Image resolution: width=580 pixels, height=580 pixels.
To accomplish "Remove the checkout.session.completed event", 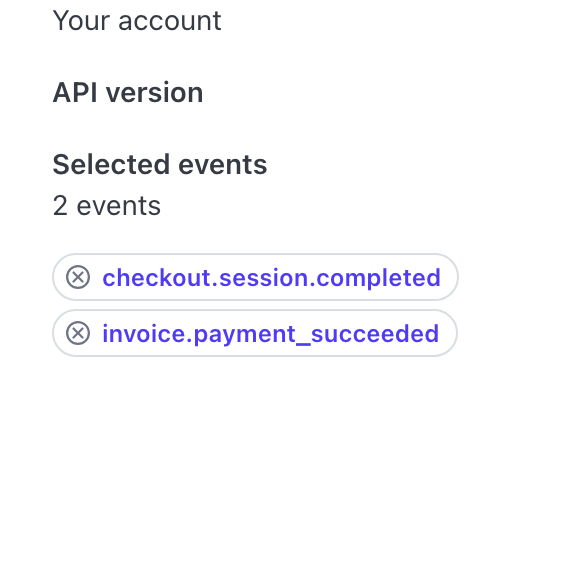I will [x=78, y=277].
